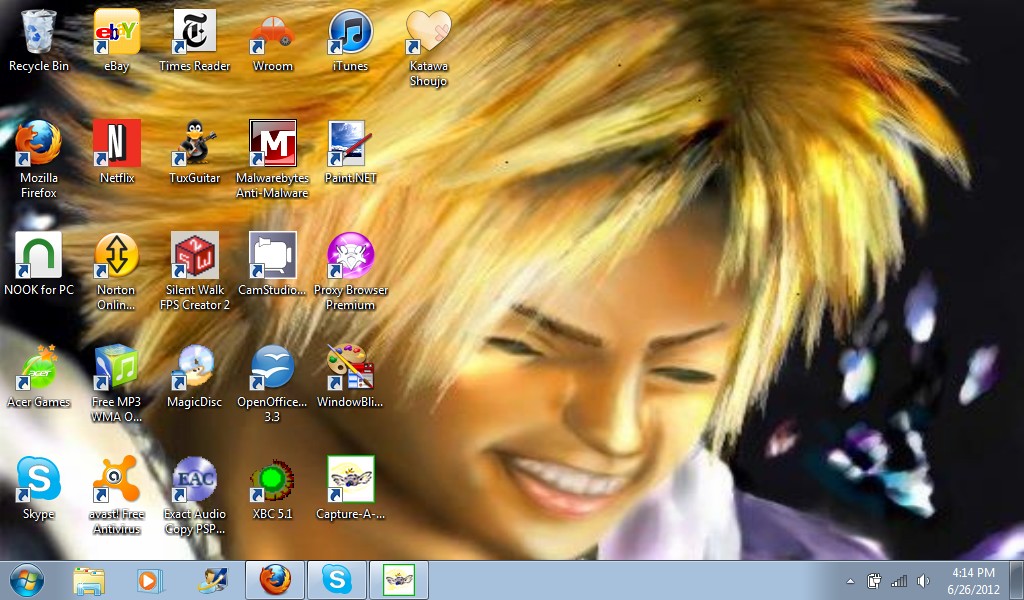Select the XBC 5.1 icon
The image size is (1024, 600).
[x=272, y=481]
